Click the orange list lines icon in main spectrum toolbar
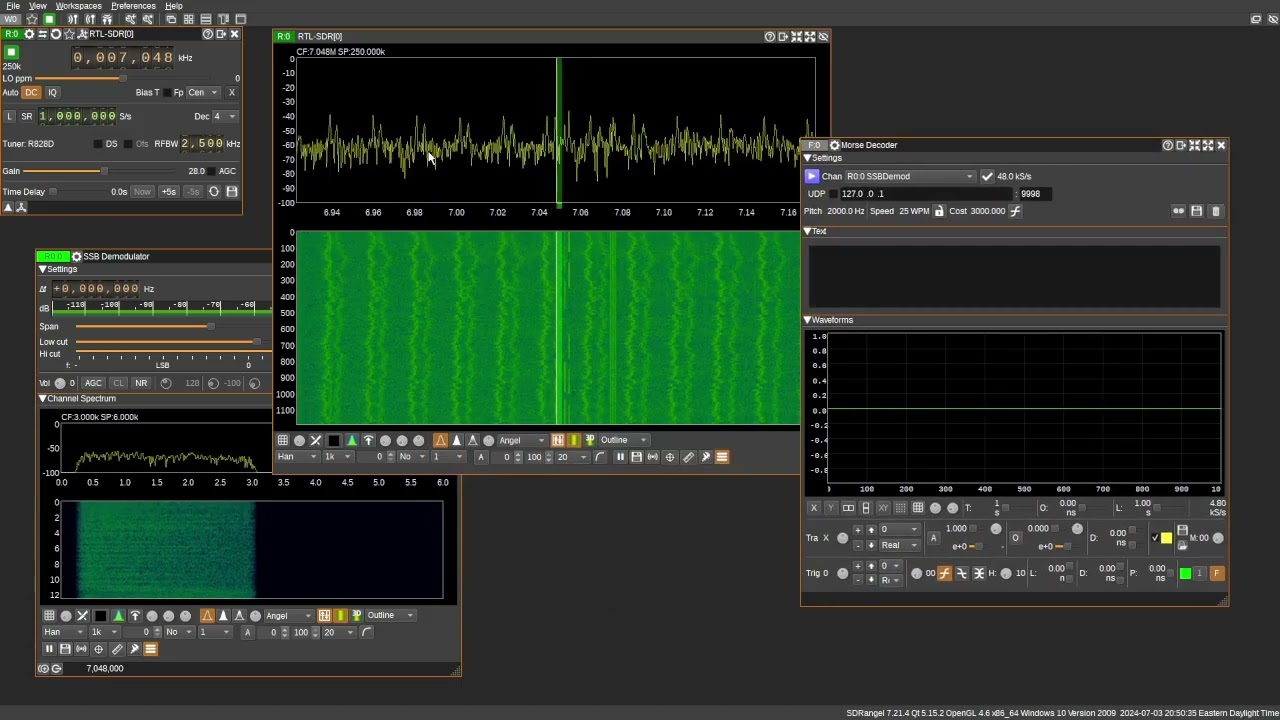Screen dimensions: 1280x720 pyautogui.click(x=722, y=457)
